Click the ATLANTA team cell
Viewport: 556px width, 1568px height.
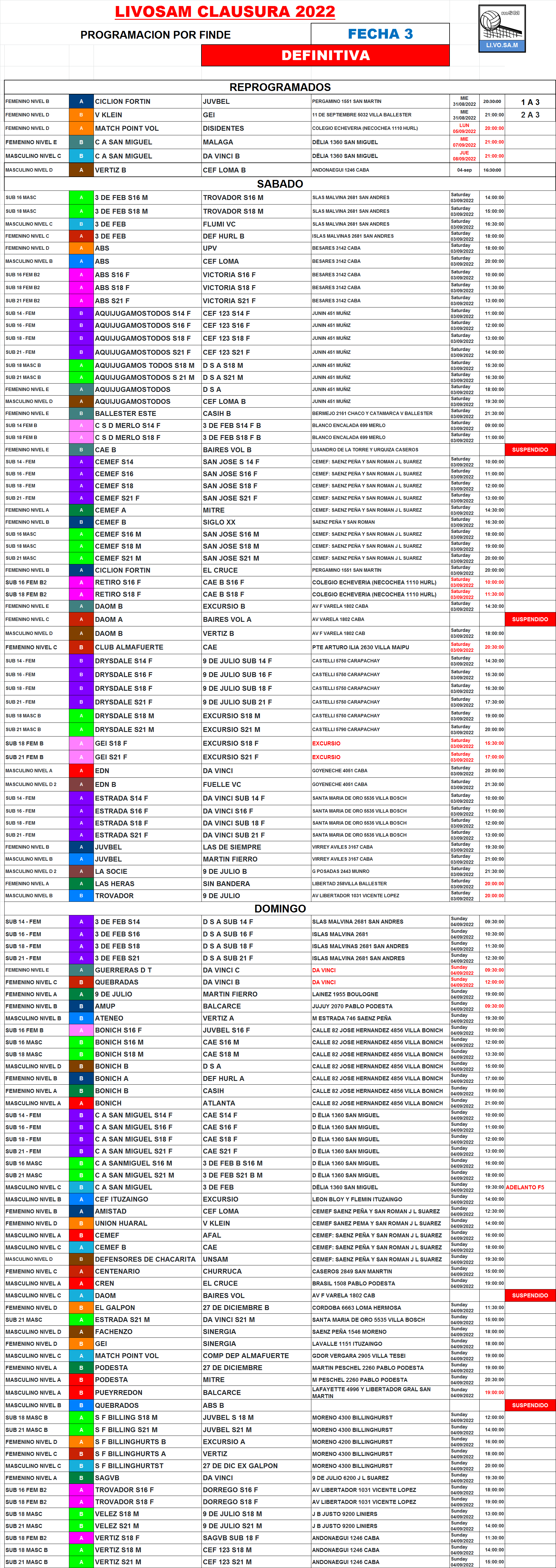(x=256, y=1103)
